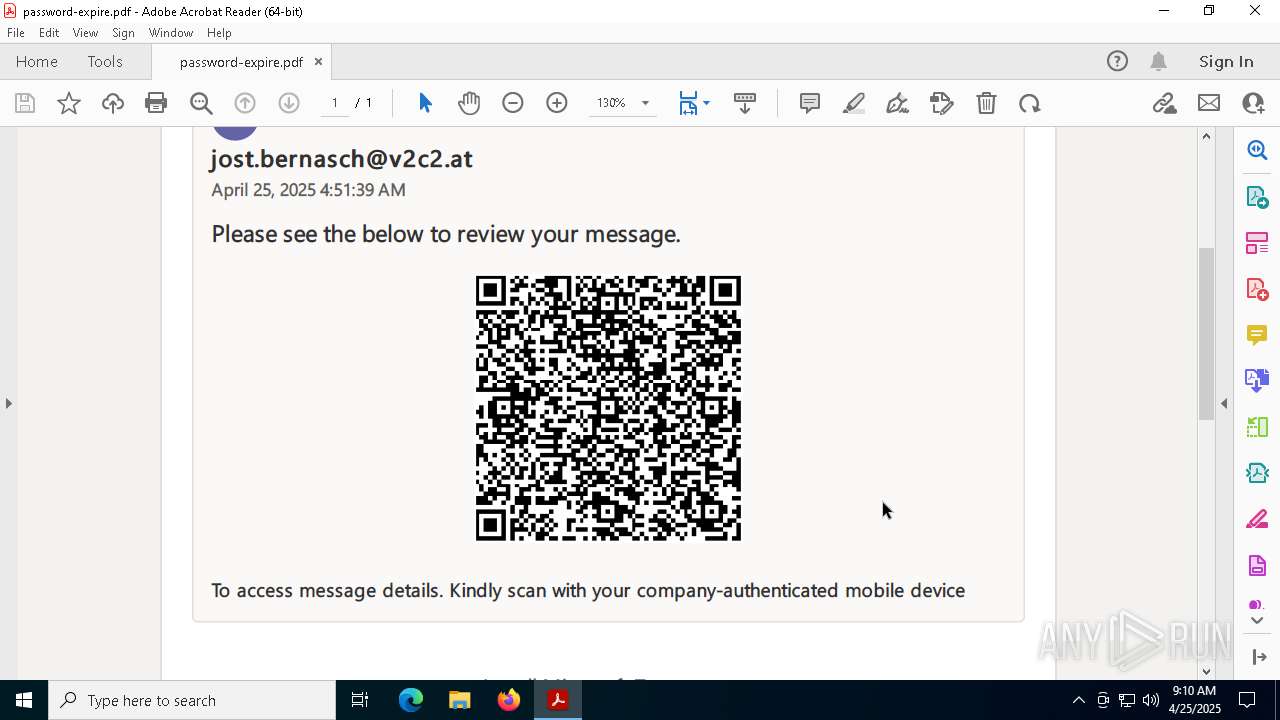Rotate the page view
This screenshot has height=720, width=1280.
pos(1030,103)
